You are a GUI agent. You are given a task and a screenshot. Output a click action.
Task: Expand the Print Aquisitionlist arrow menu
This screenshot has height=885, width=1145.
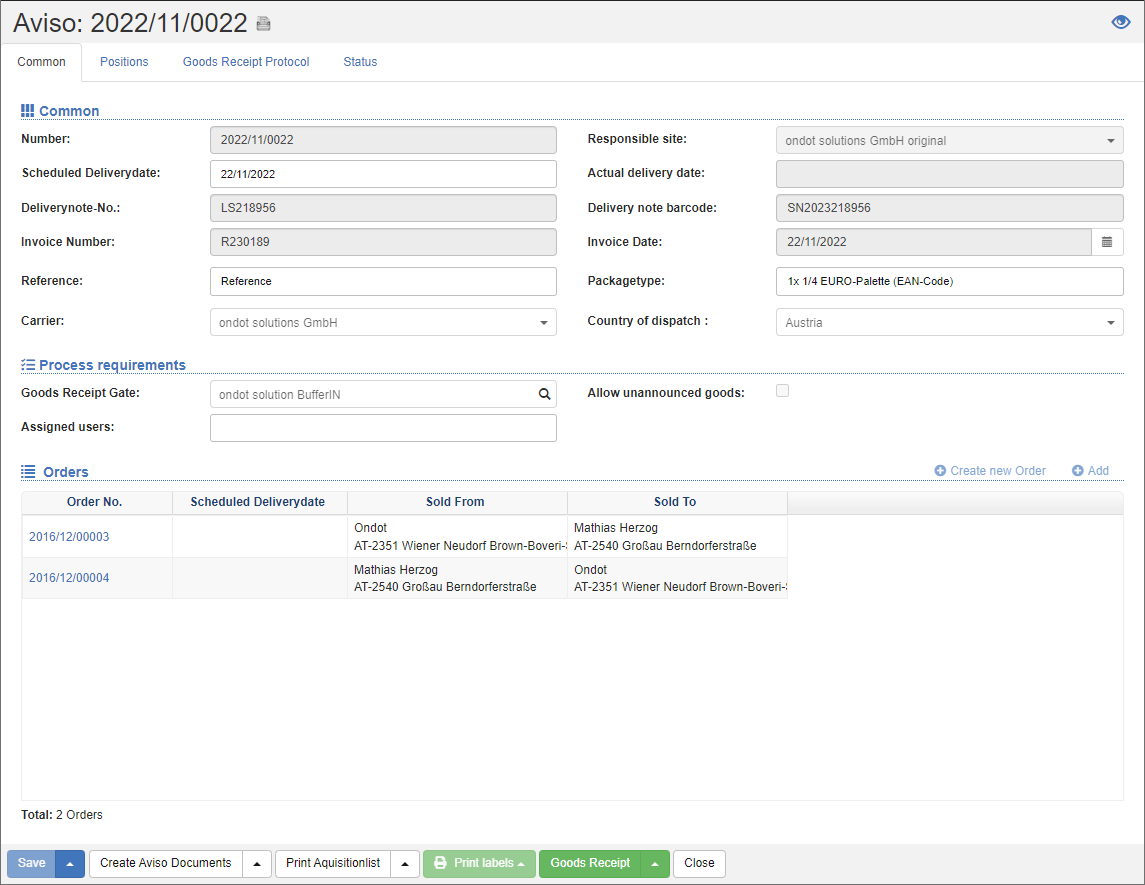click(405, 864)
